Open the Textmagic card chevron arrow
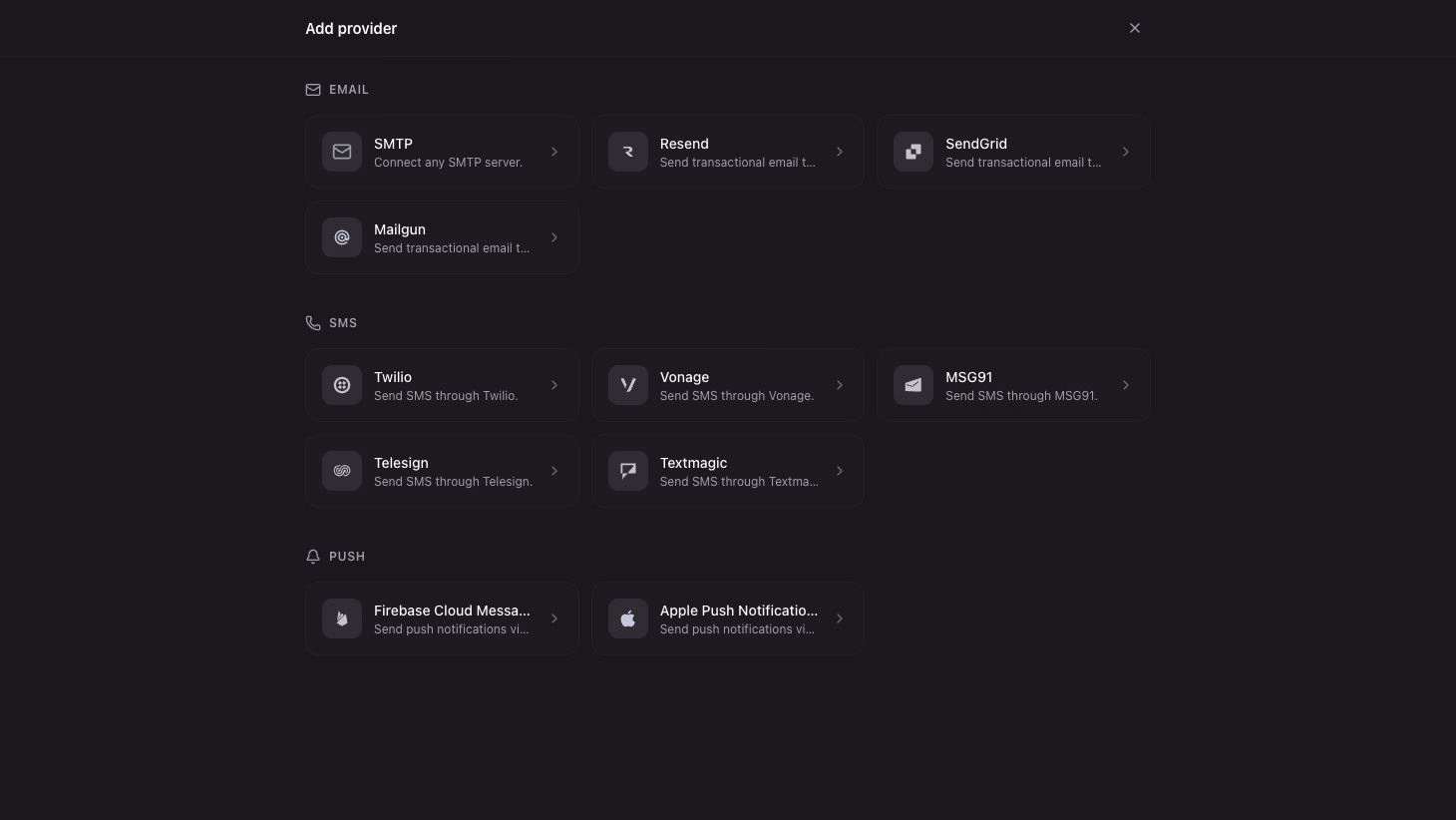This screenshot has height=820, width=1456. pos(840,471)
